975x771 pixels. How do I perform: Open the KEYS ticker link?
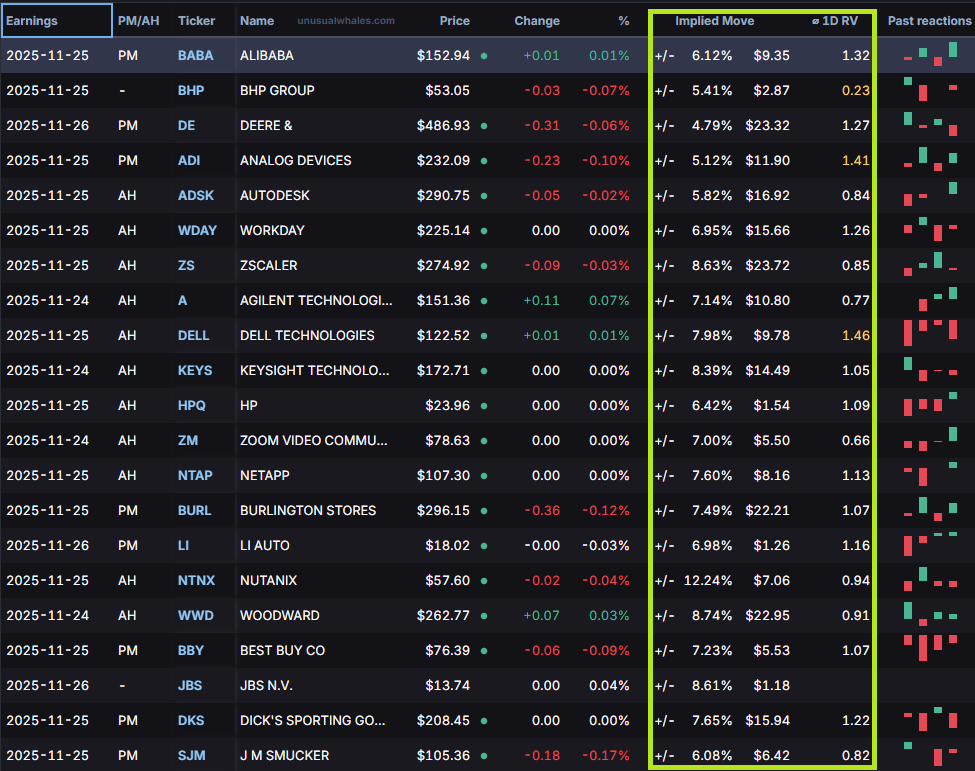coord(195,371)
